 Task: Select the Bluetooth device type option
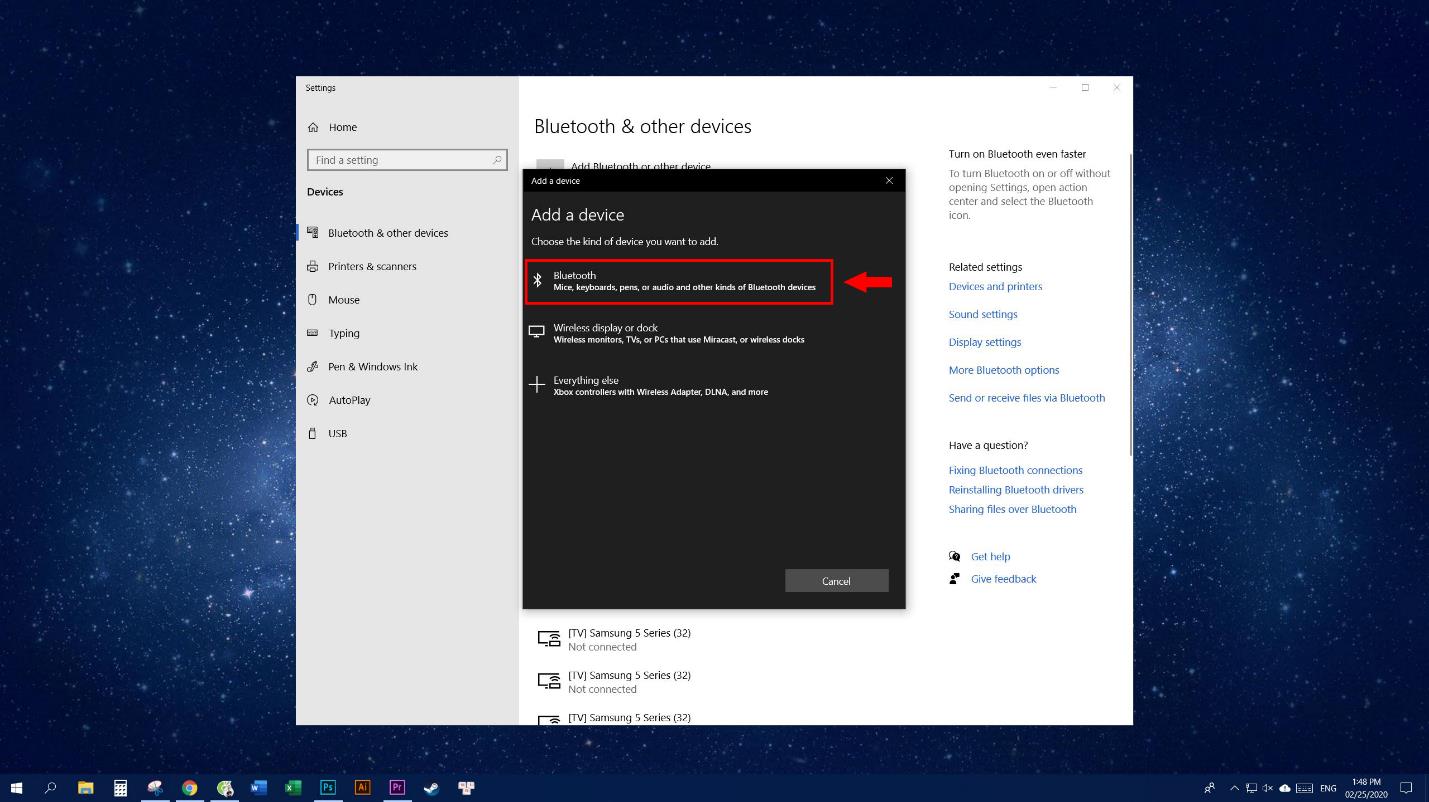[x=679, y=281]
